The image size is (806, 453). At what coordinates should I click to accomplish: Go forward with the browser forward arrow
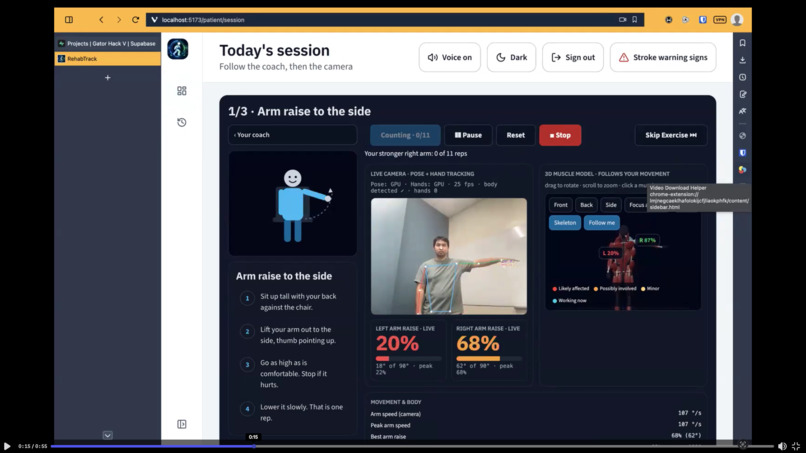point(119,20)
